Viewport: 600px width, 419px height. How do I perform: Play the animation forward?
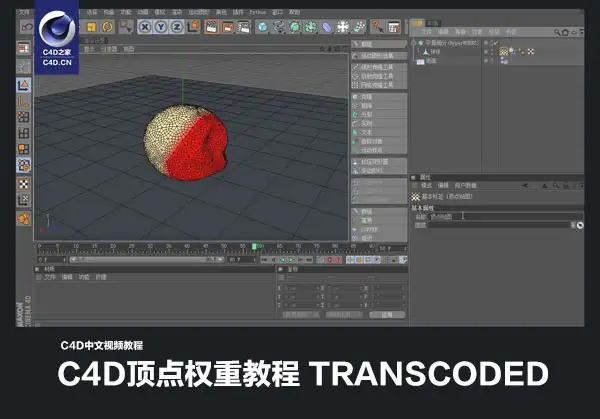click(x=292, y=260)
